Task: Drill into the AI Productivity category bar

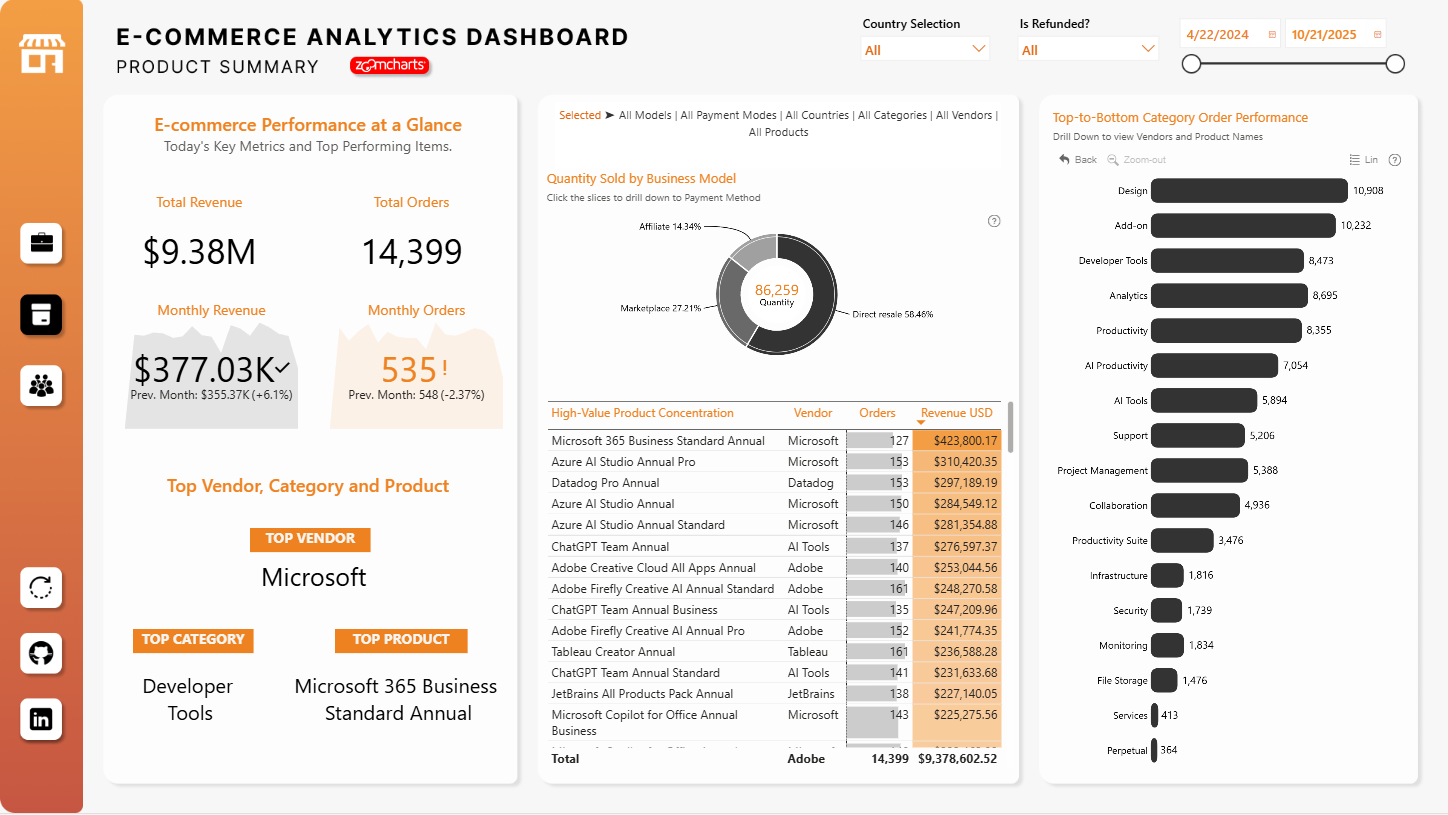Action: coord(1214,365)
